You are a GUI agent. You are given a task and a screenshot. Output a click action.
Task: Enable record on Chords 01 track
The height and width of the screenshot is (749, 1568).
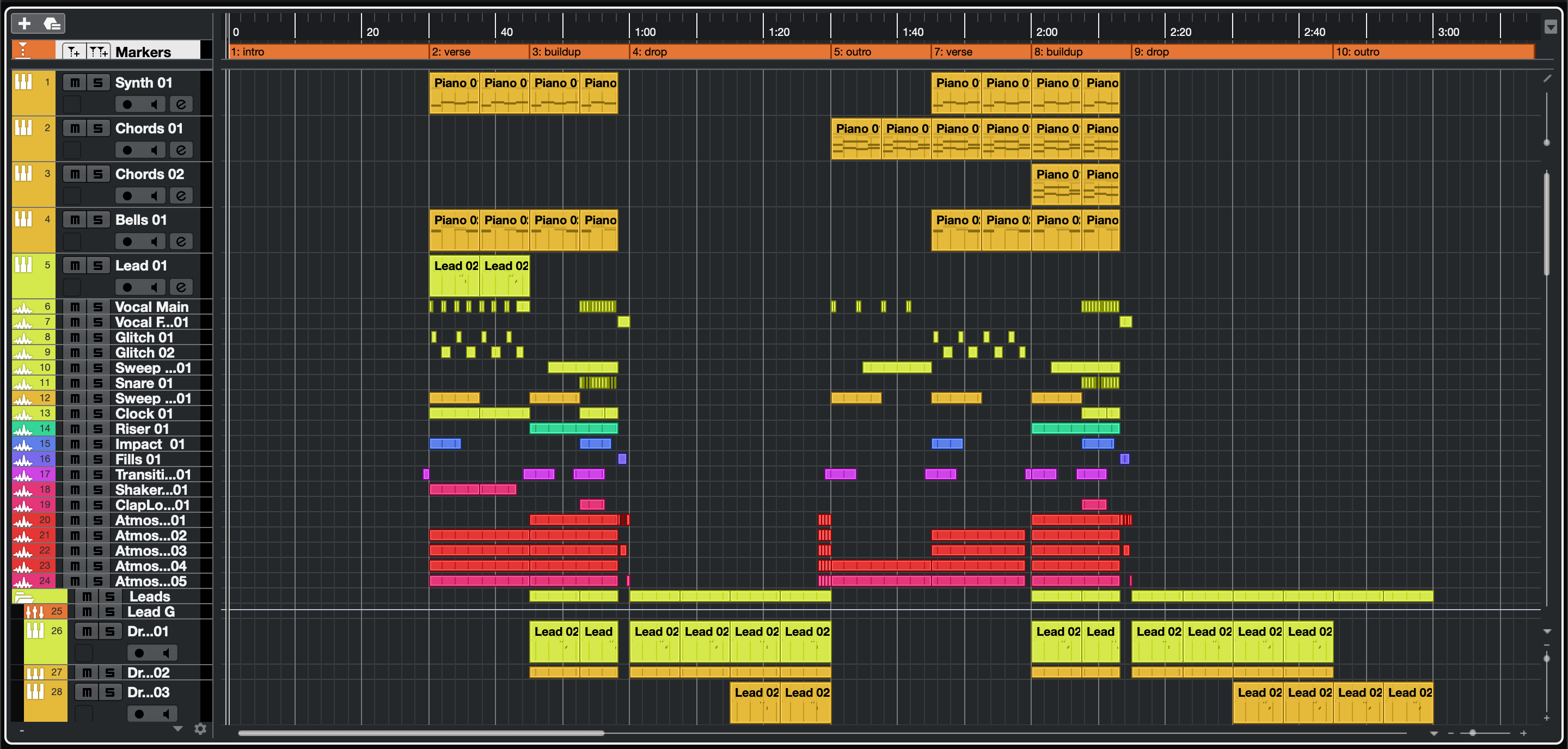(x=127, y=150)
